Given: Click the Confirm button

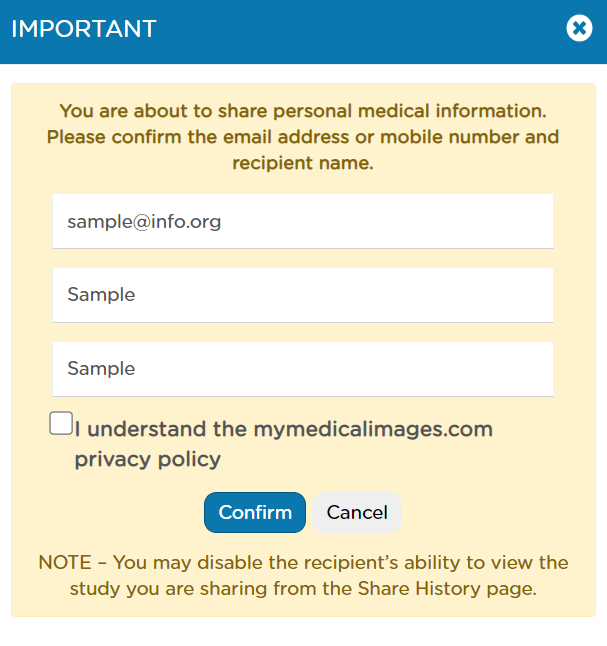Looking at the screenshot, I should (255, 512).
